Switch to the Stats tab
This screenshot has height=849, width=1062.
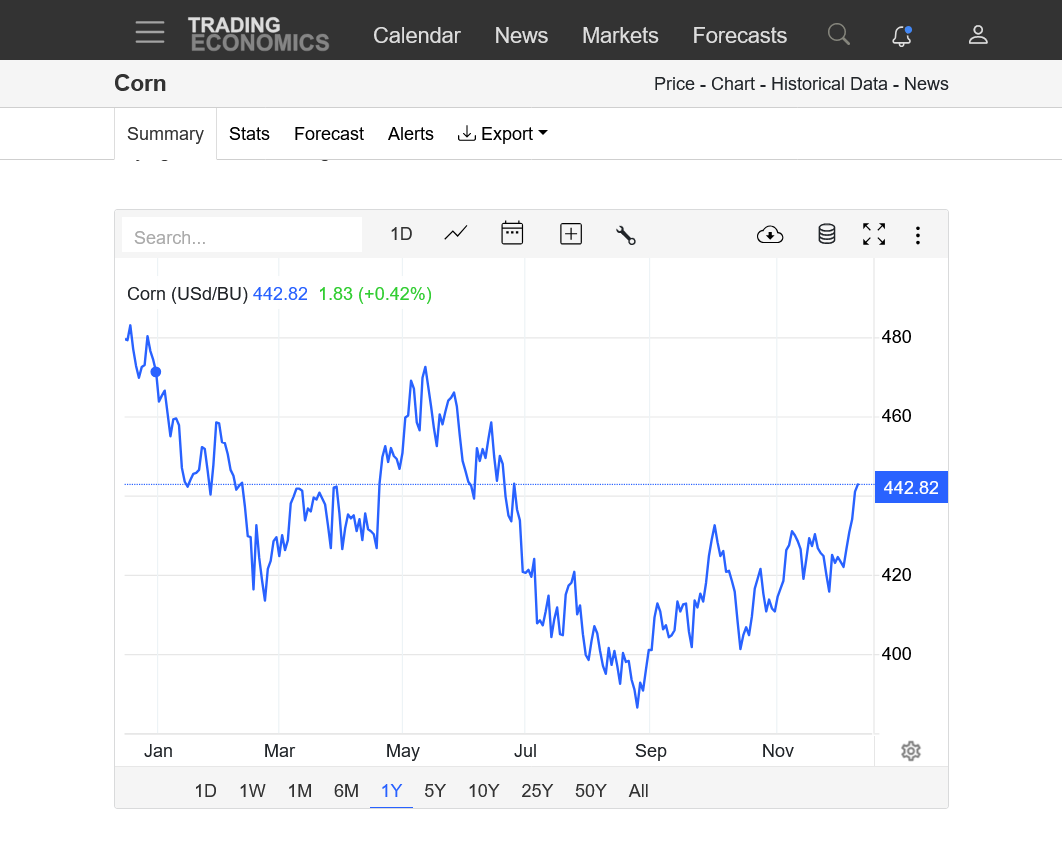249,134
